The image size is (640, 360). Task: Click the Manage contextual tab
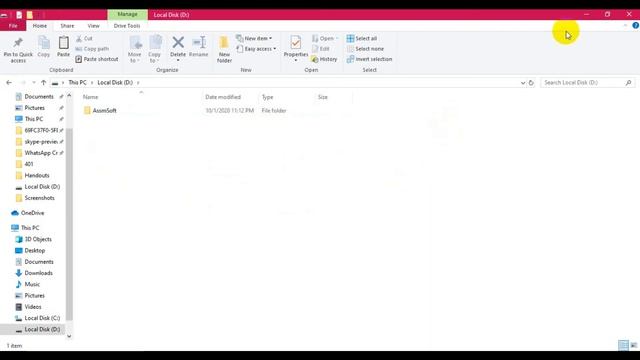[x=127, y=14]
